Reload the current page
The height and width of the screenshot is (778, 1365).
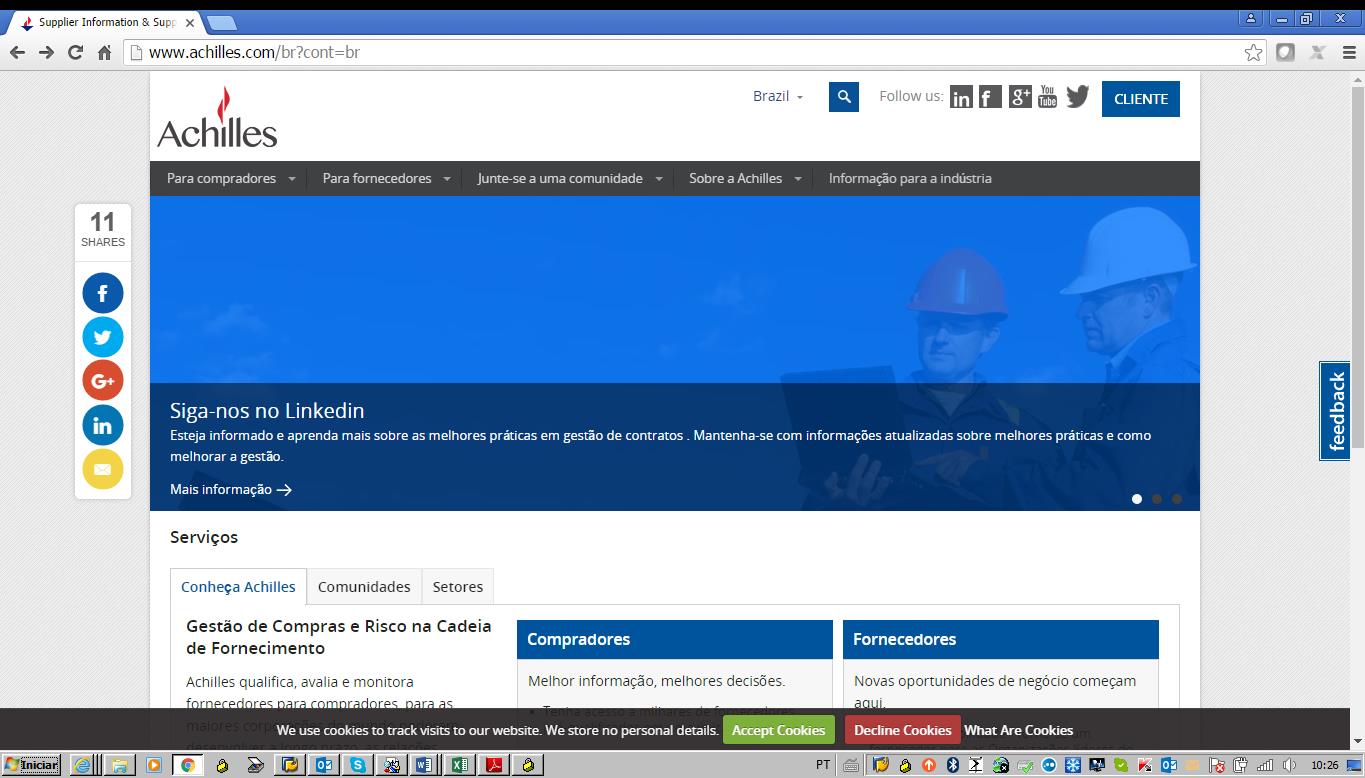(75, 52)
